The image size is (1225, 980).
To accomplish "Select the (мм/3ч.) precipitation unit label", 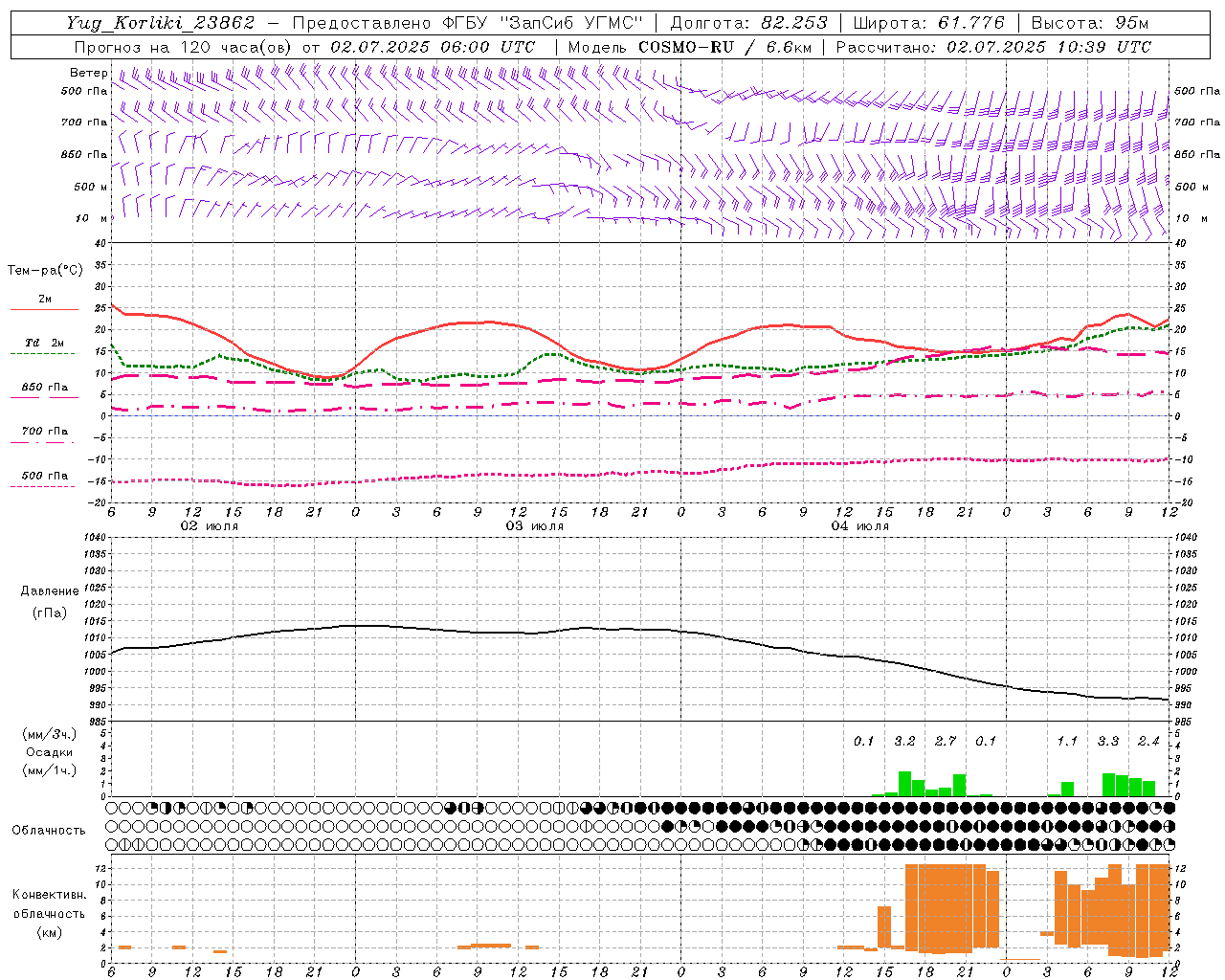I will click(50, 734).
